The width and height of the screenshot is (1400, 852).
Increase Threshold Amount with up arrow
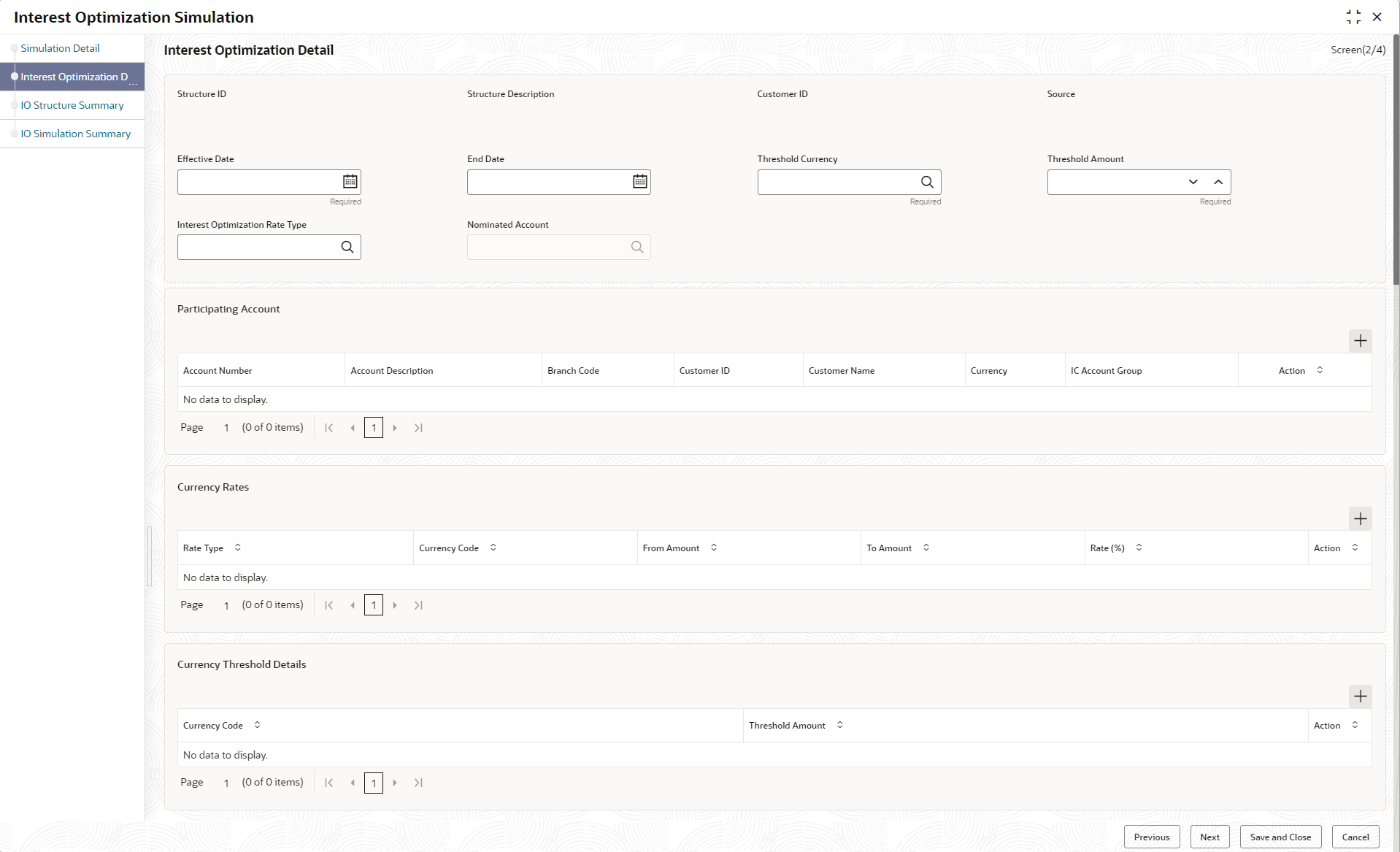(x=1218, y=182)
